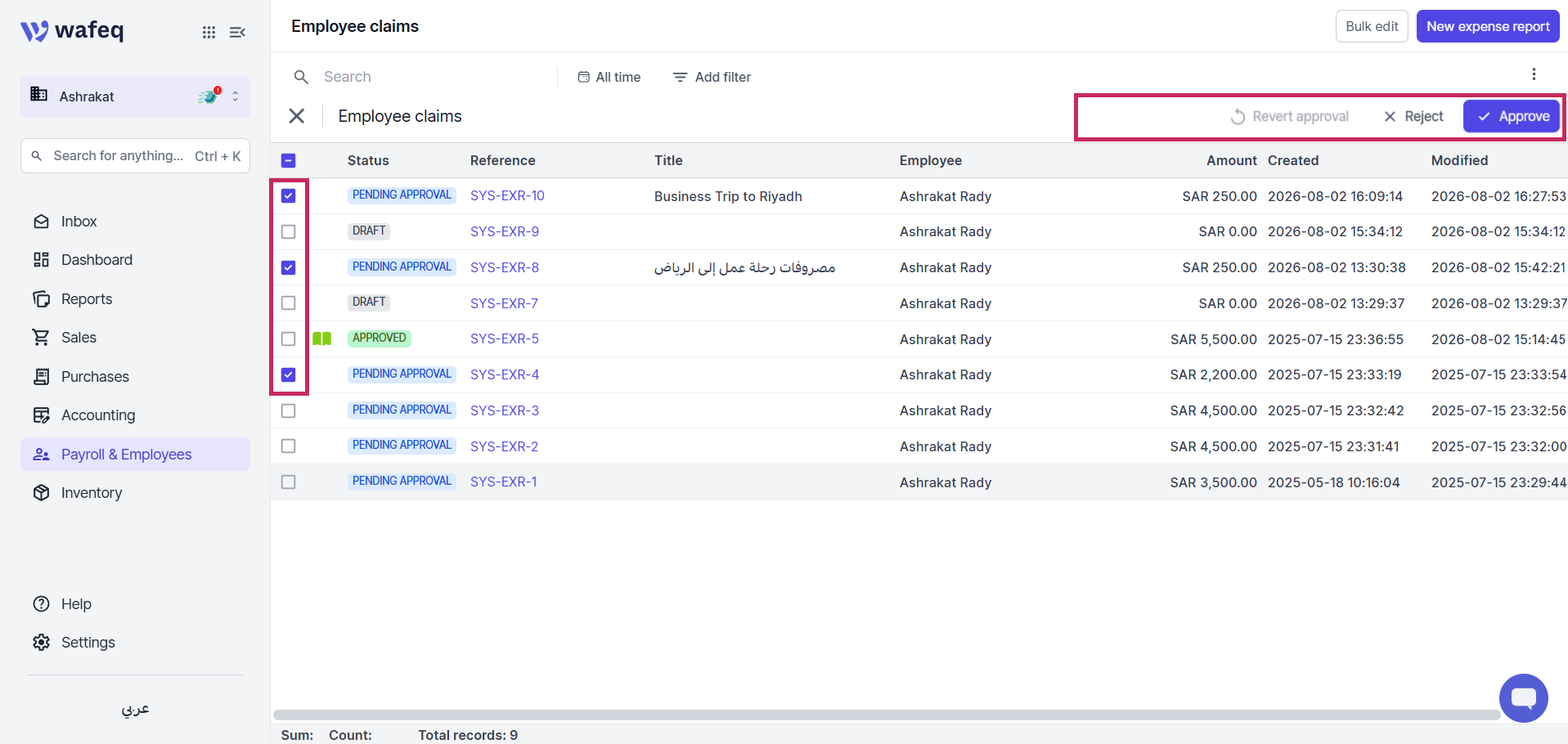Click the green journal icon on SYS-EXR-5

pos(322,338)
